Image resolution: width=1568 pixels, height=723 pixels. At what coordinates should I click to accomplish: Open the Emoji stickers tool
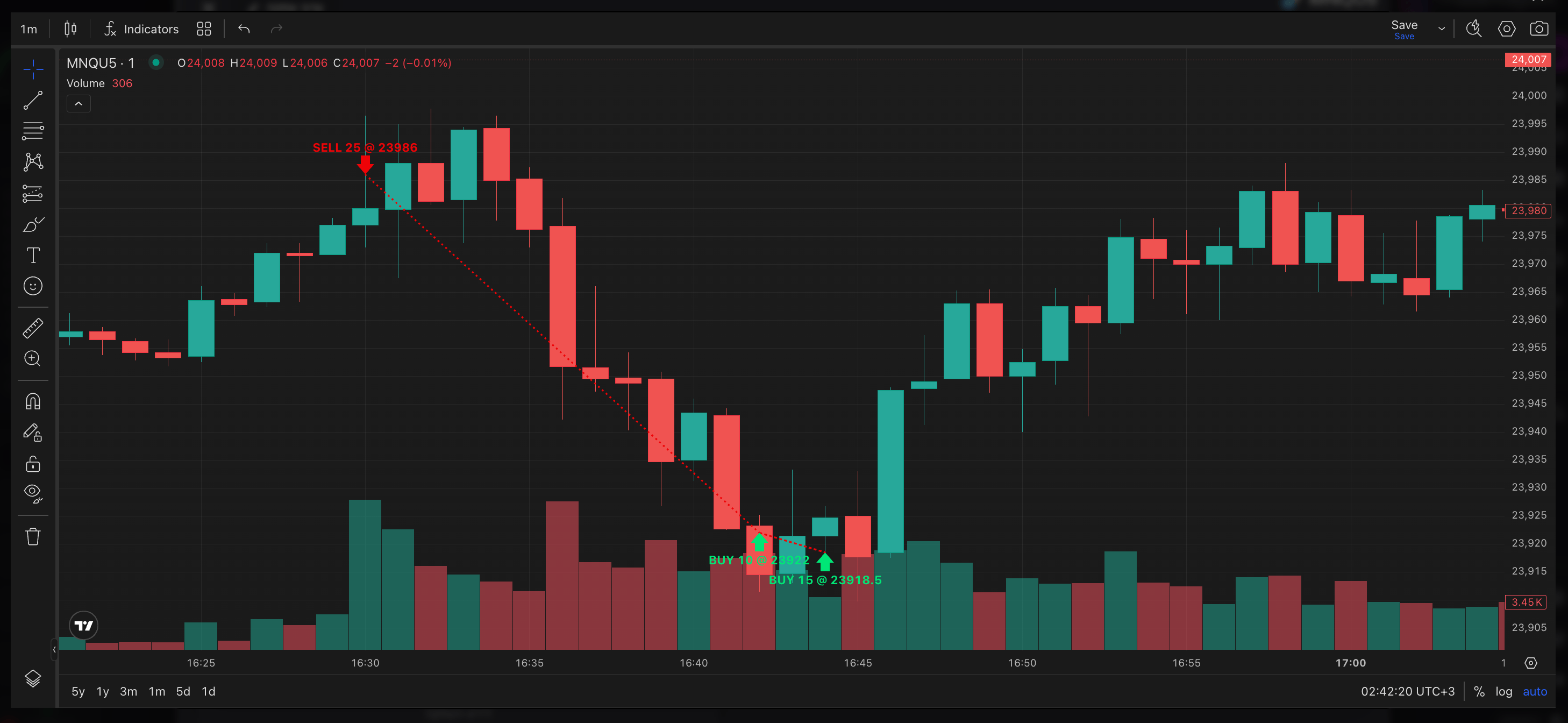coord(33,285)
